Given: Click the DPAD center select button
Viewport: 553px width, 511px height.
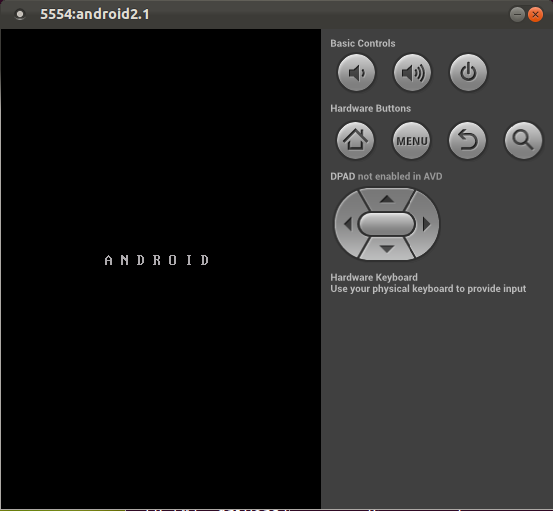Looking at the screenshot, I should [x=387, y=224].
